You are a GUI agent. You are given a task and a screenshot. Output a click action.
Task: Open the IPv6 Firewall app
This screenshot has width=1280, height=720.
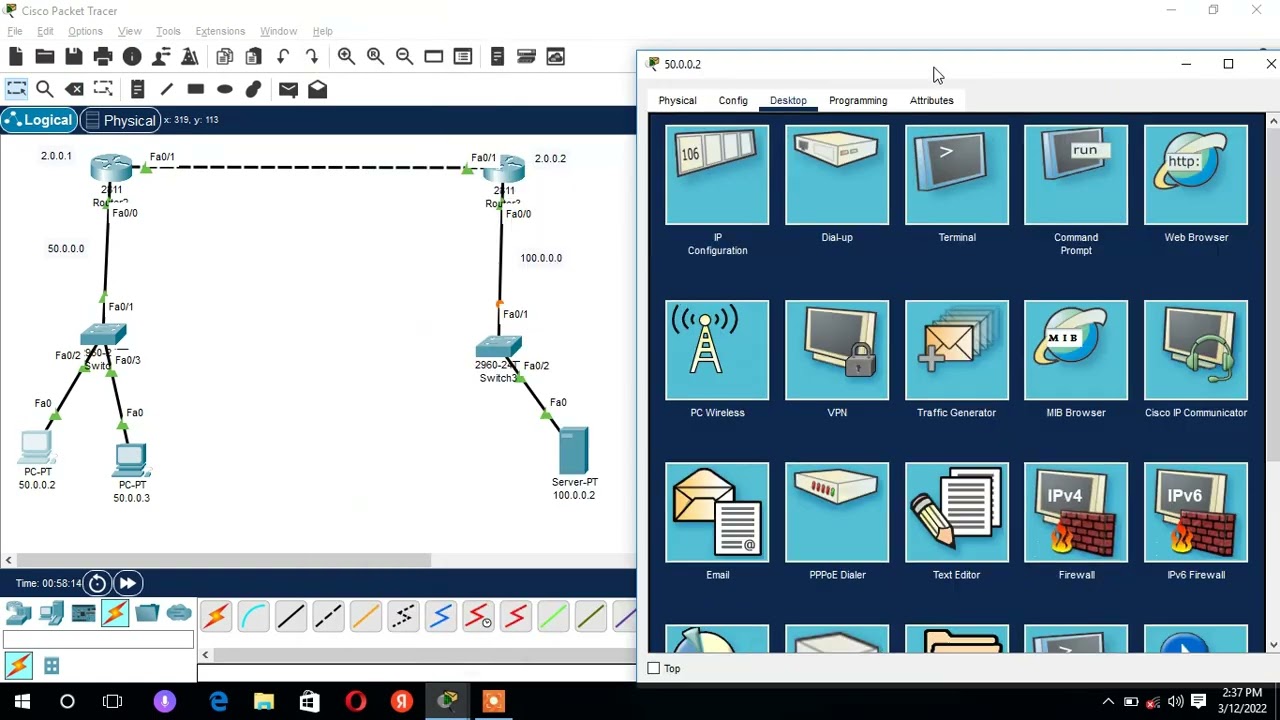[x=1196, y=512]
